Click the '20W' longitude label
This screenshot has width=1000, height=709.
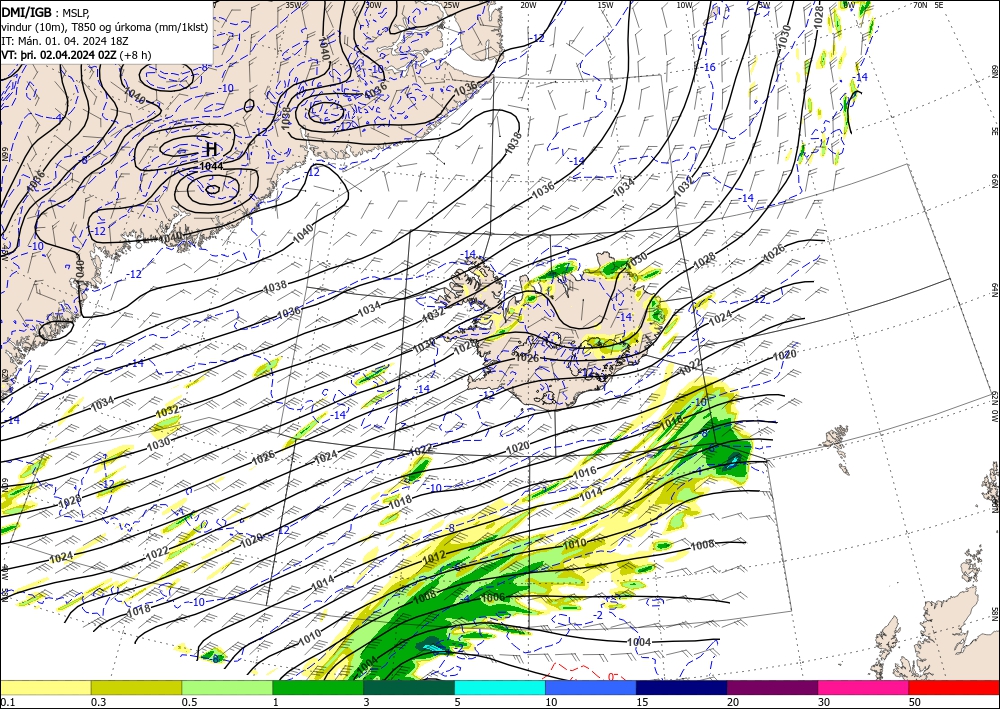coord(528,5)
